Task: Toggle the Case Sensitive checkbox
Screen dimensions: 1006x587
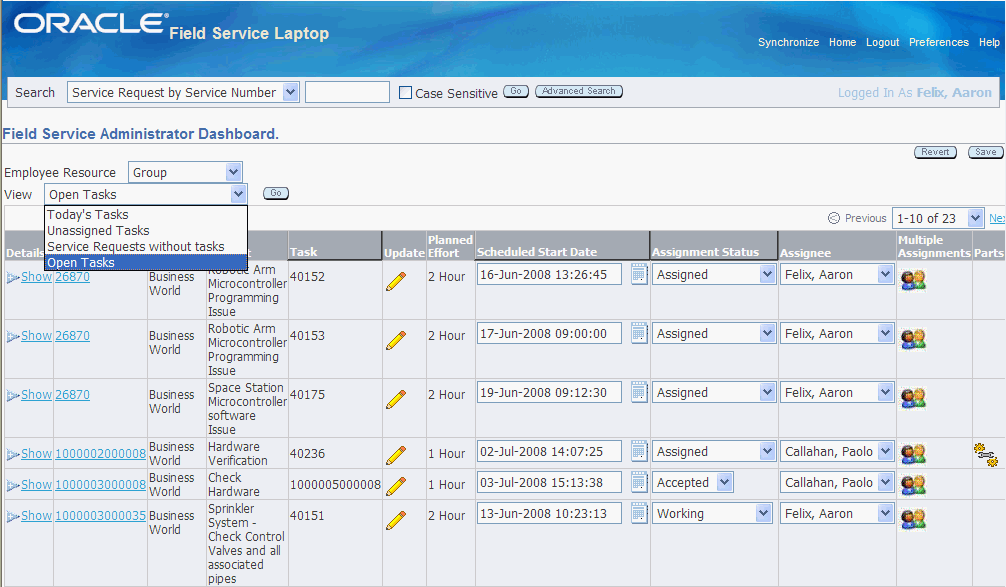Action: click(405, 93)
